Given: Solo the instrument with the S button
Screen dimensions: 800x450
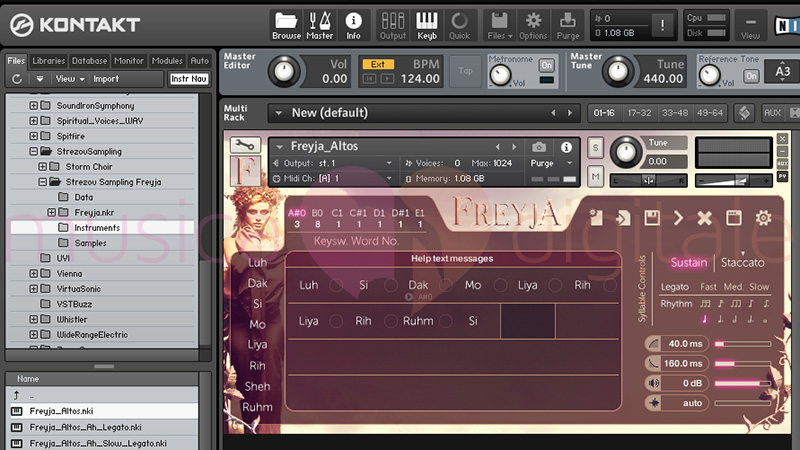Looking at the screenshot, I should (x=596, y=148).
